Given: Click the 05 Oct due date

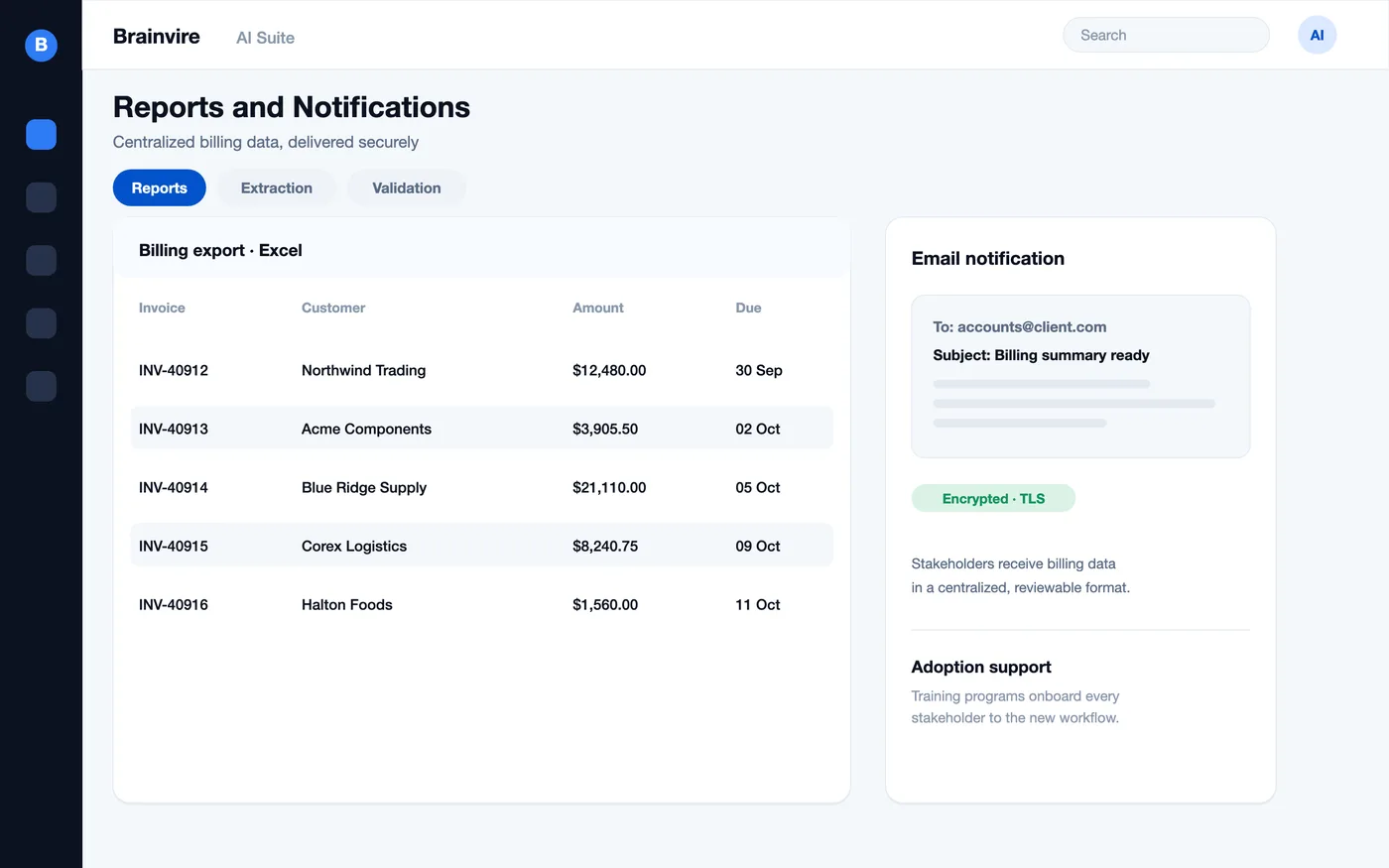Looking at the screenshot, I should (758, 487).
